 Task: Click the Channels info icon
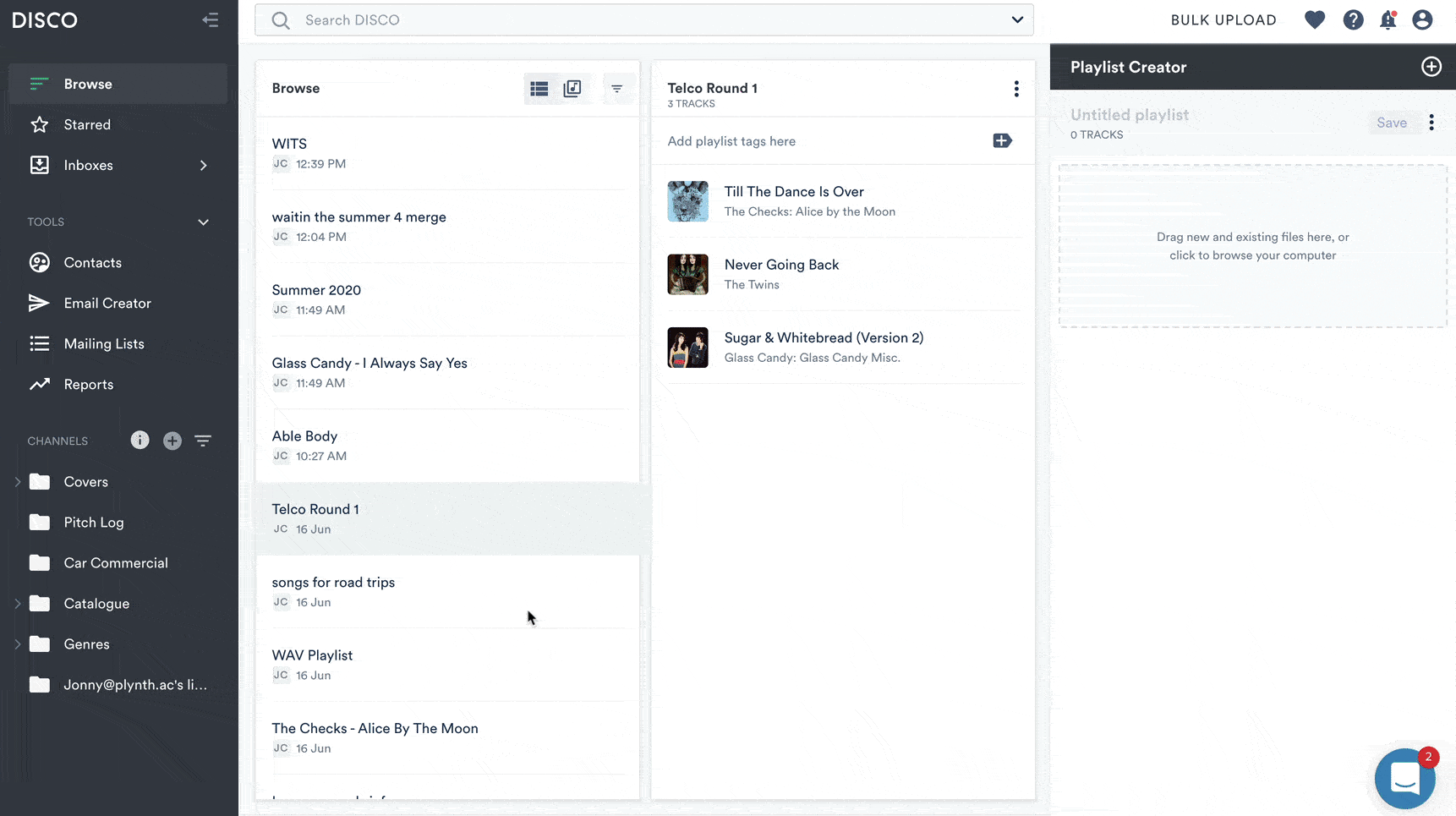(x=140, y=441)
